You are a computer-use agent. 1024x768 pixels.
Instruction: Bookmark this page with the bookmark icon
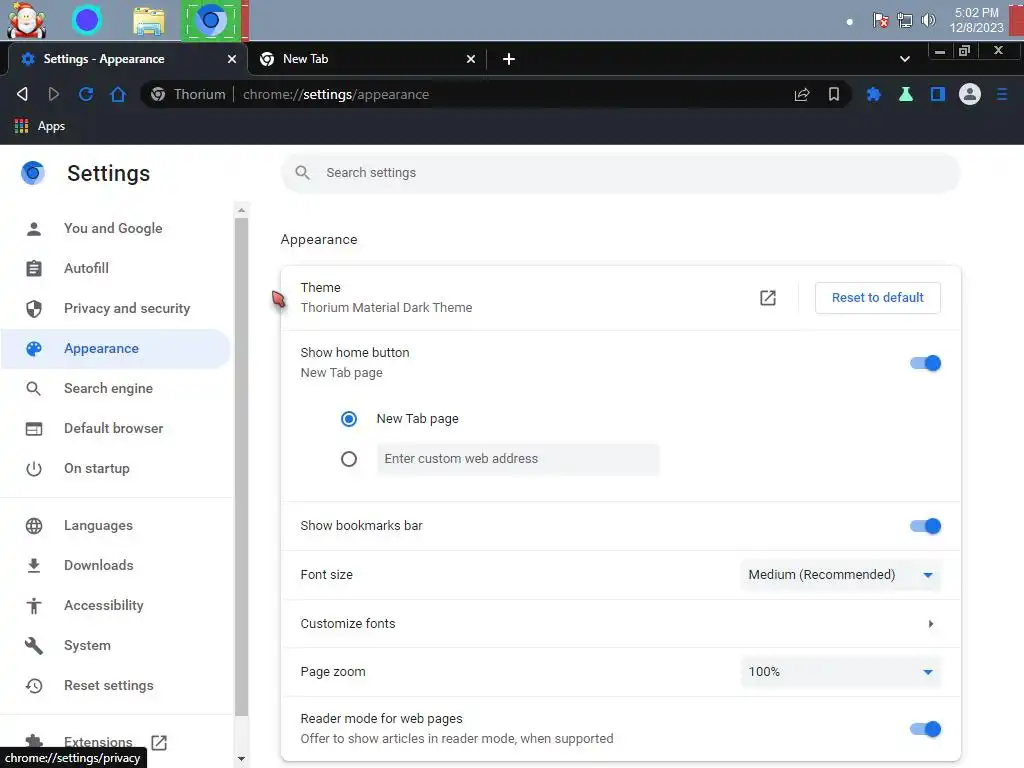[x=834, y=94]
